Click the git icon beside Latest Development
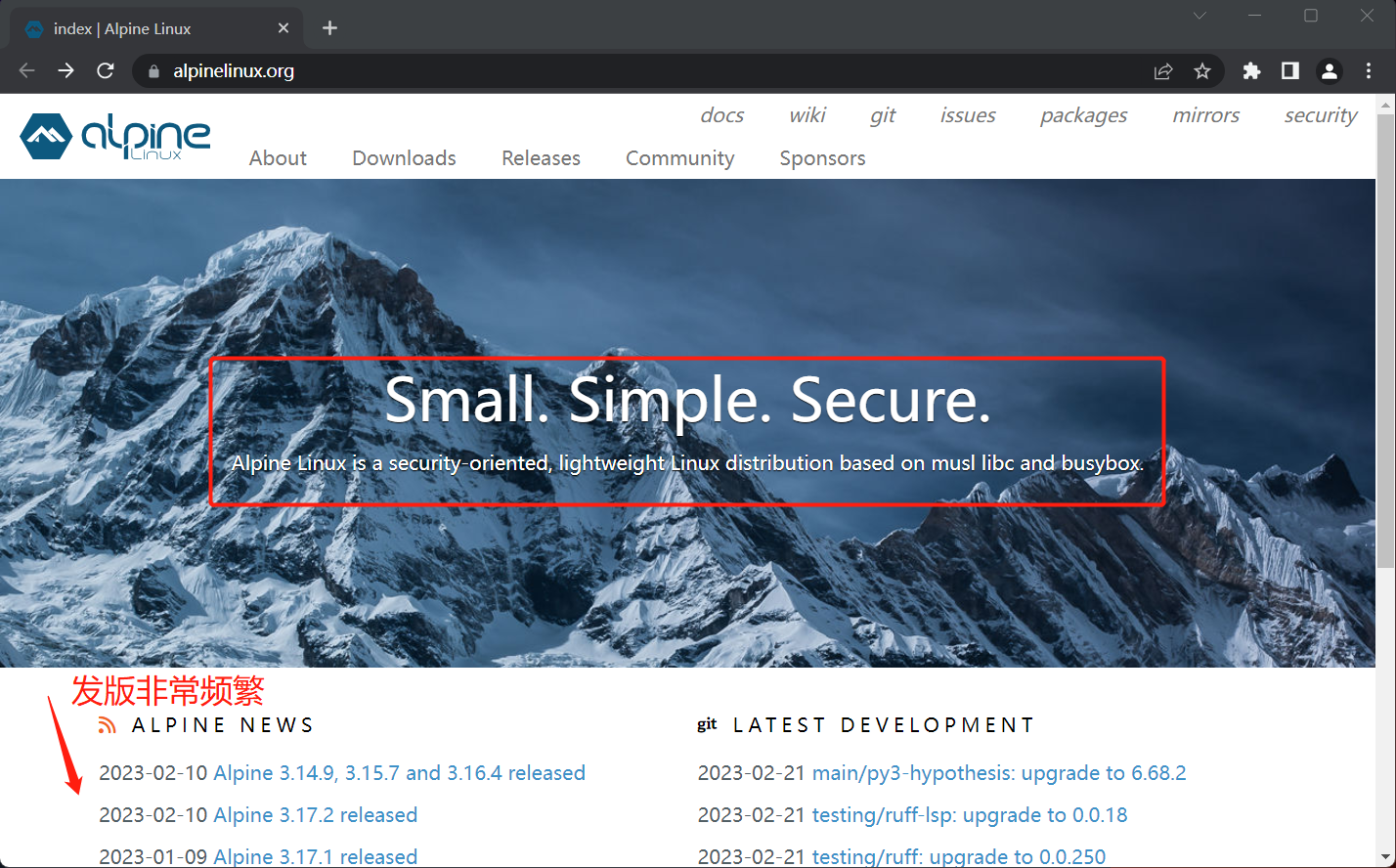Image resolution: width=1396 pixels, height=868 pixels. tap(707, 724)
